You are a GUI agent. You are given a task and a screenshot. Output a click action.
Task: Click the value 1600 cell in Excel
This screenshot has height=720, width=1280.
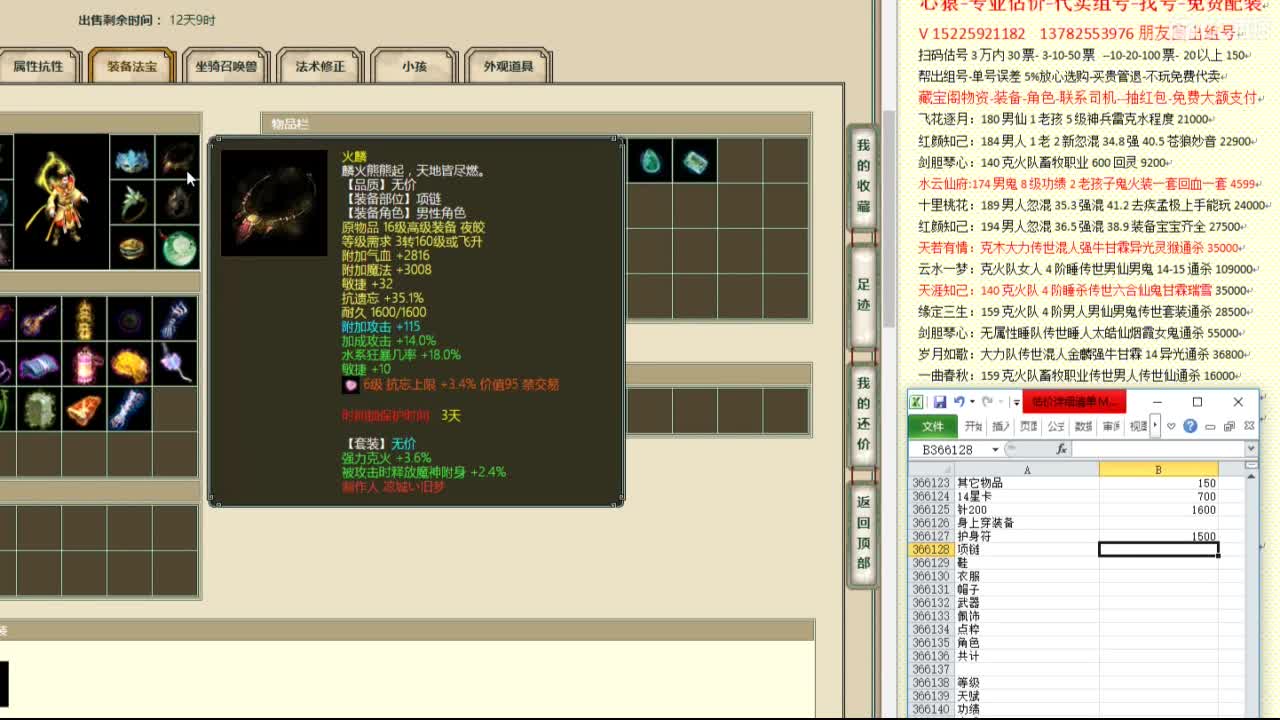click(1158, 510)
